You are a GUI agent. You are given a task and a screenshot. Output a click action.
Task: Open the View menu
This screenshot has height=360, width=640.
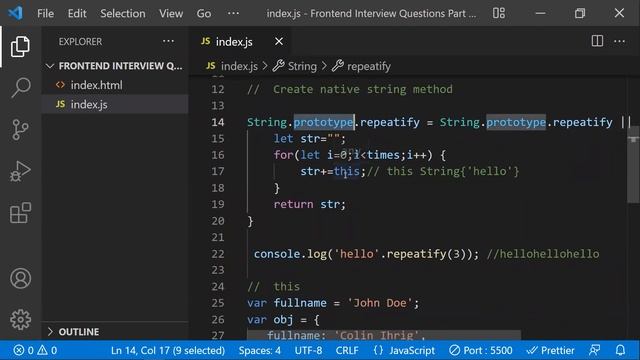pyautogui.click(x=171, y=13)
